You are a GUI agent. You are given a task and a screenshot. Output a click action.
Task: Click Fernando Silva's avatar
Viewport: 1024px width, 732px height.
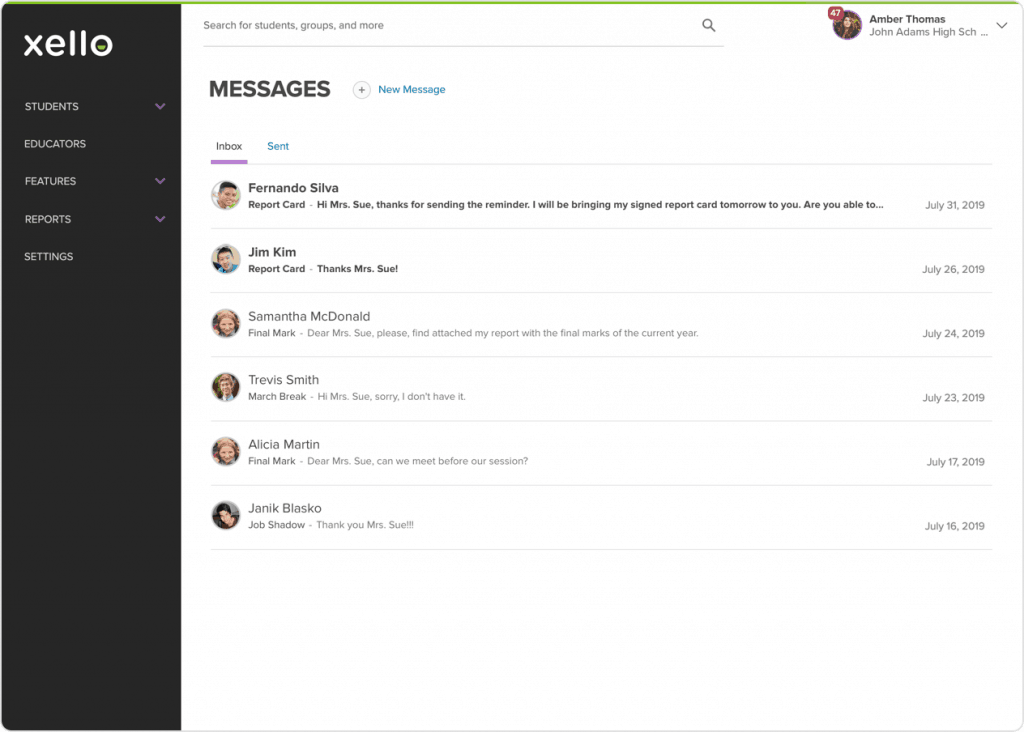(x=226, y=196)
